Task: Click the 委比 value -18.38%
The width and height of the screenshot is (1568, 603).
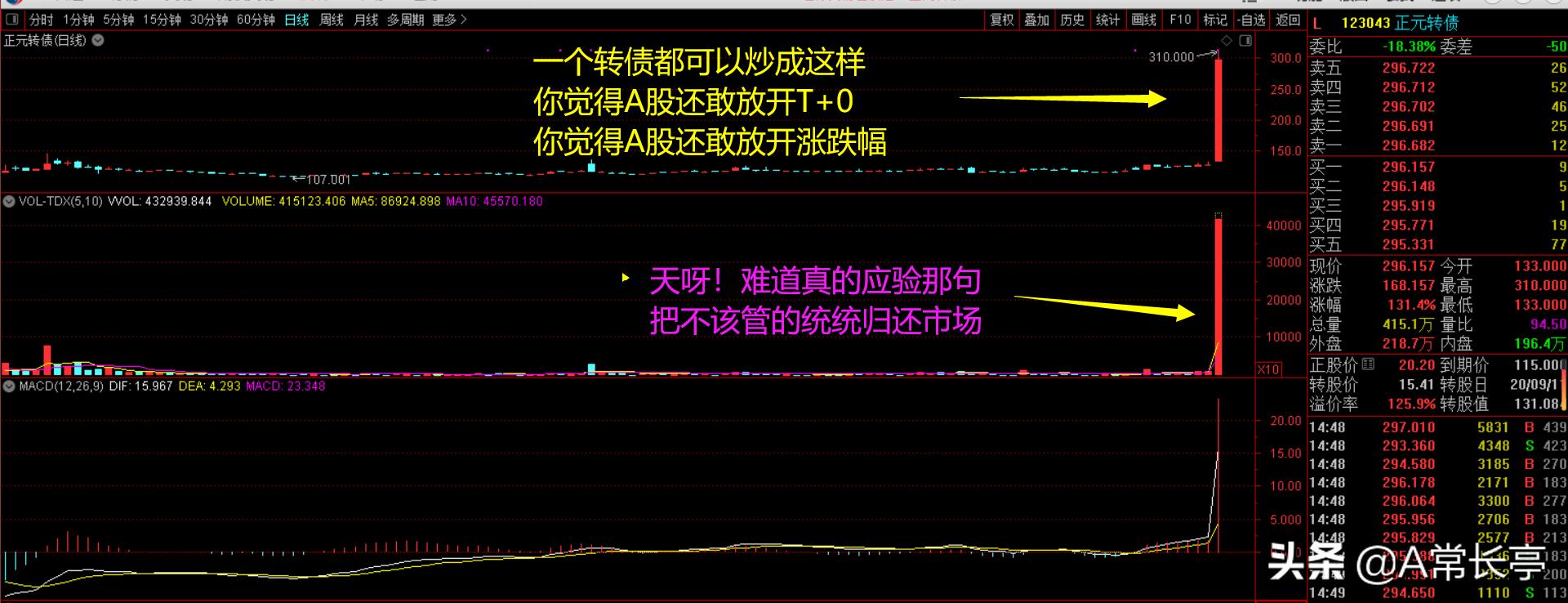Action: click(1409, 47)
